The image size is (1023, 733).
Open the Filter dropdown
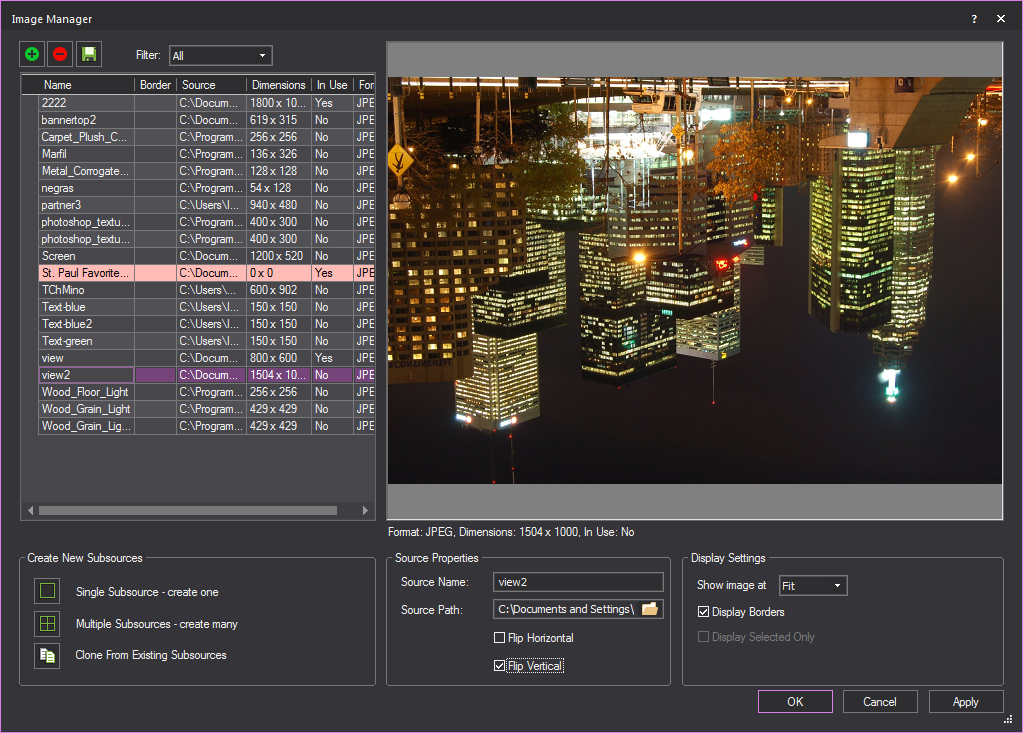tap(219, 55)
